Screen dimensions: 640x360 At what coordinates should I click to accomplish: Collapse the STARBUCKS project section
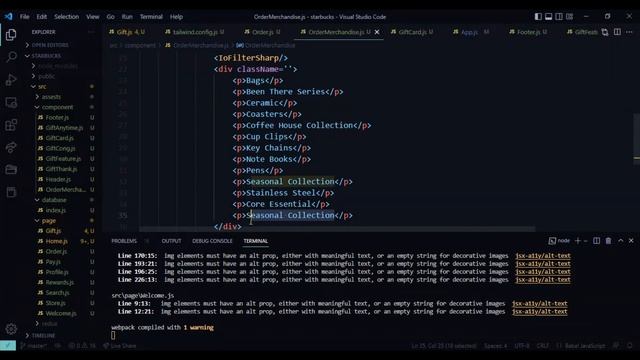point(46,56)
